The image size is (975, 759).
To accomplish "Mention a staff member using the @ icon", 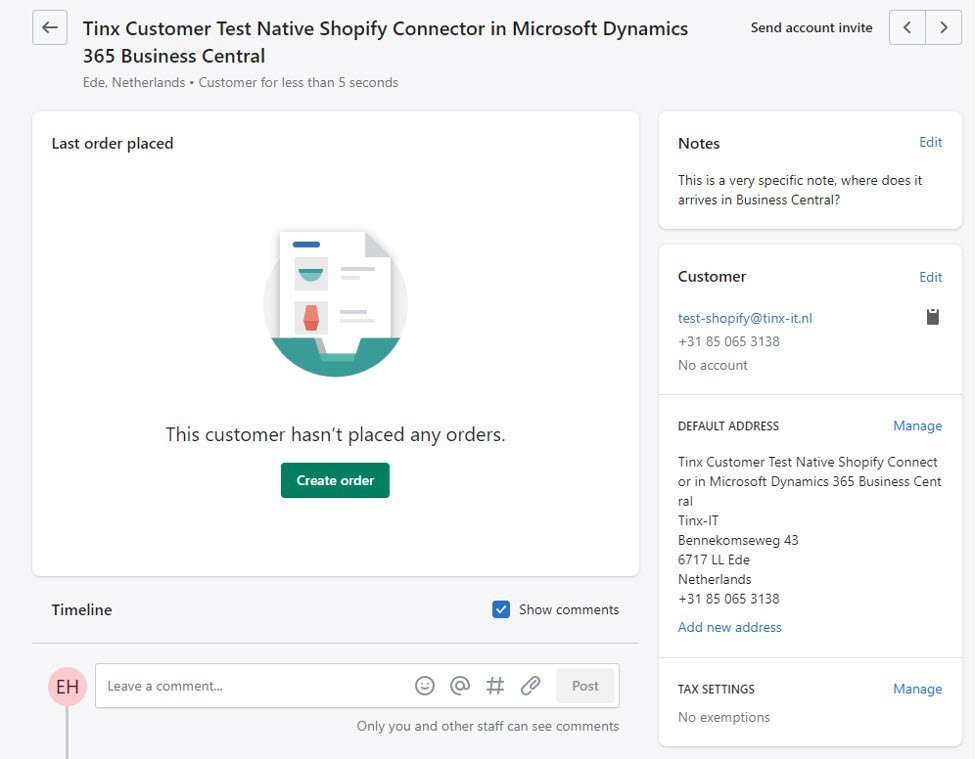I will click(460, 685).
